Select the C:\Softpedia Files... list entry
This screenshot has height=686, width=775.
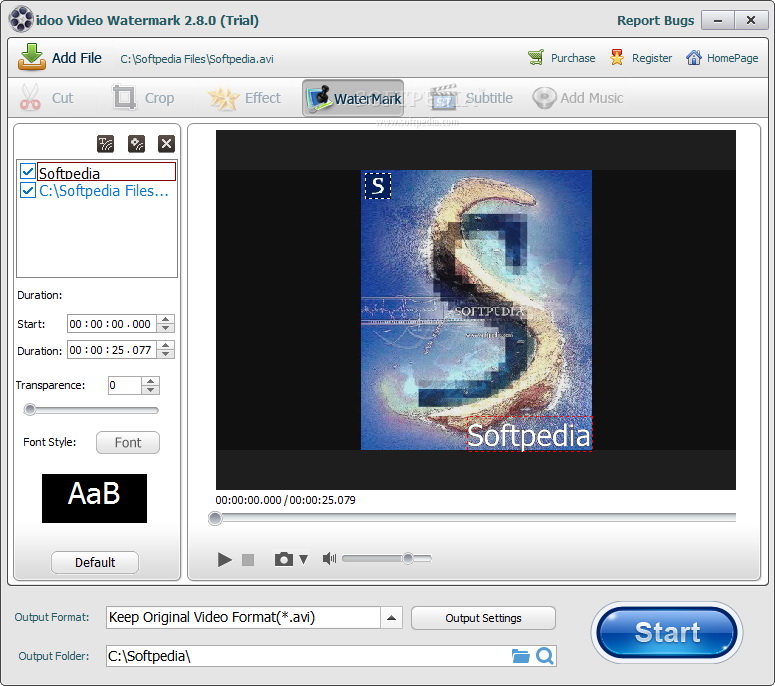tap(104, 191)
